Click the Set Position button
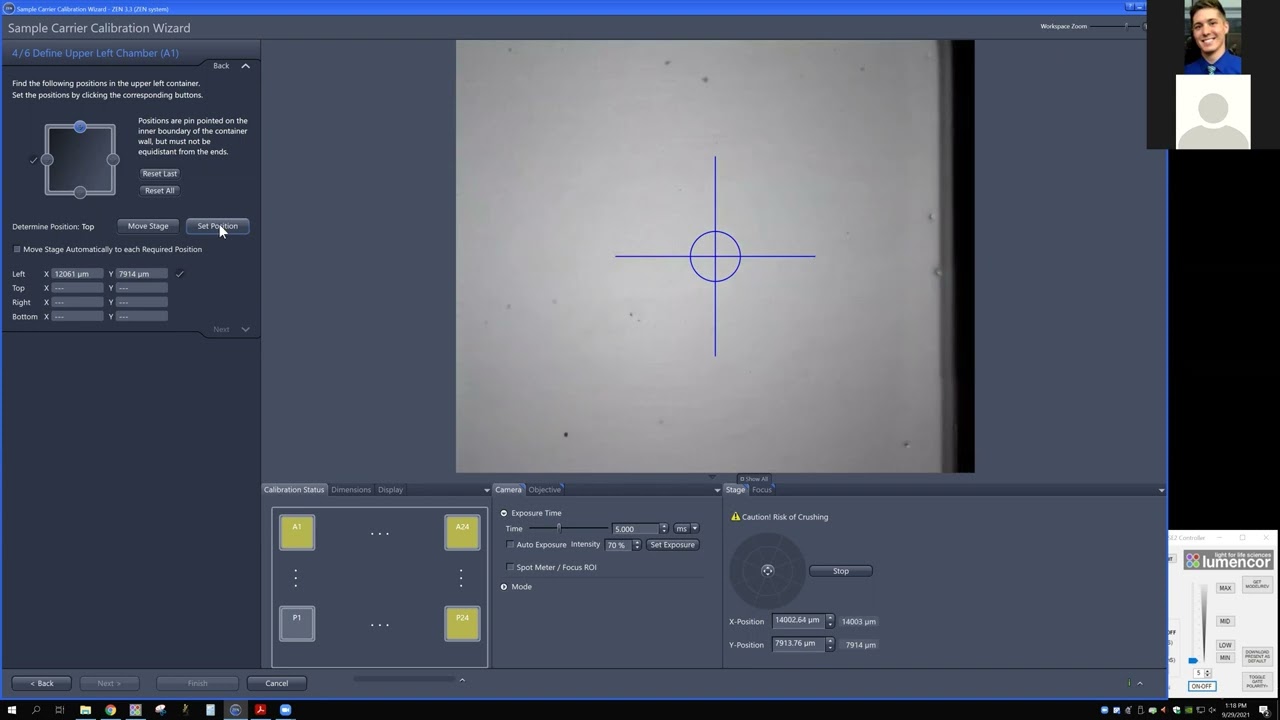1280x720 pixels. (217, 226)
